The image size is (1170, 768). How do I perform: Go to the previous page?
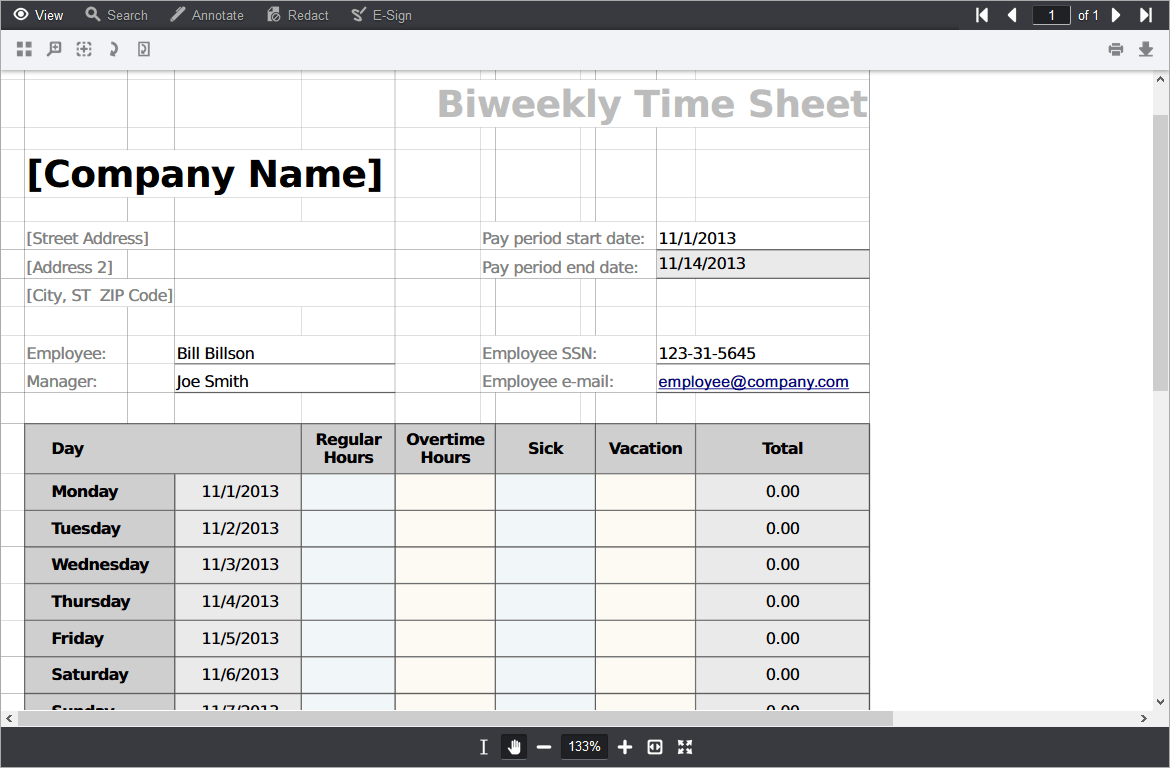1011,14
